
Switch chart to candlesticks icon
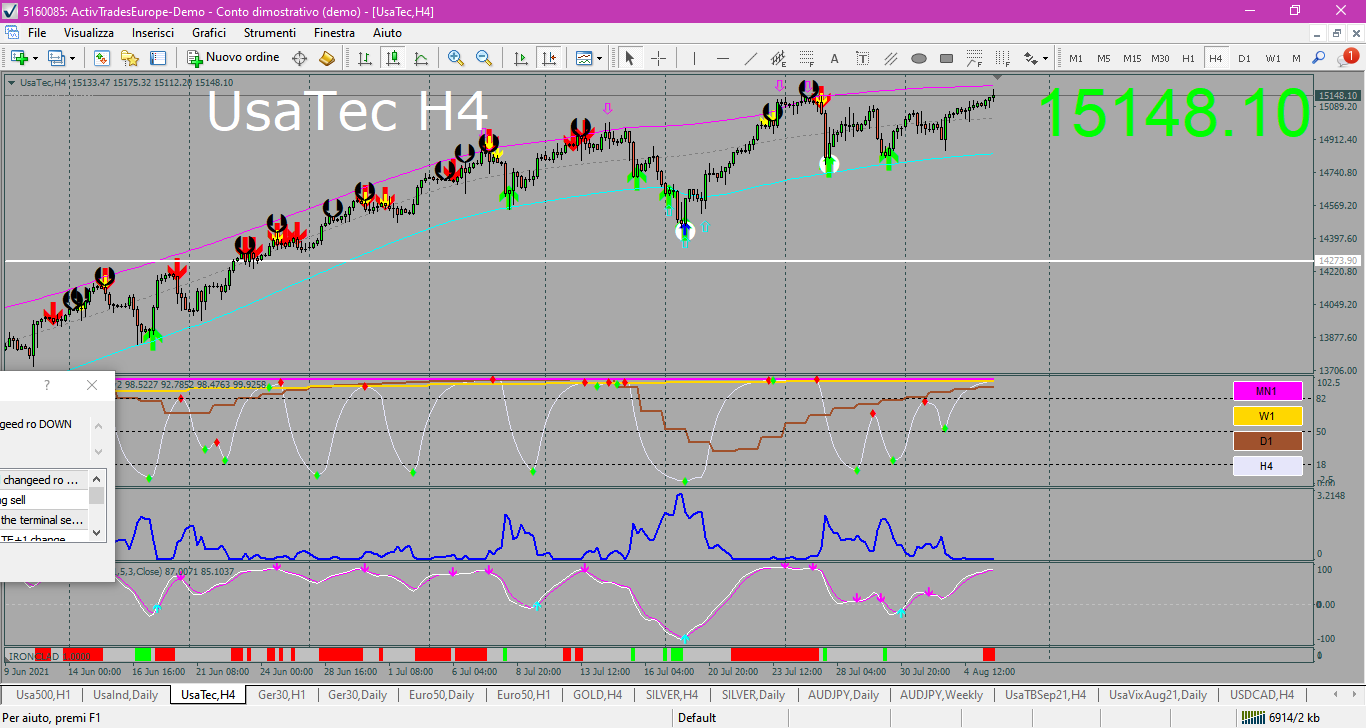[393, 58]
